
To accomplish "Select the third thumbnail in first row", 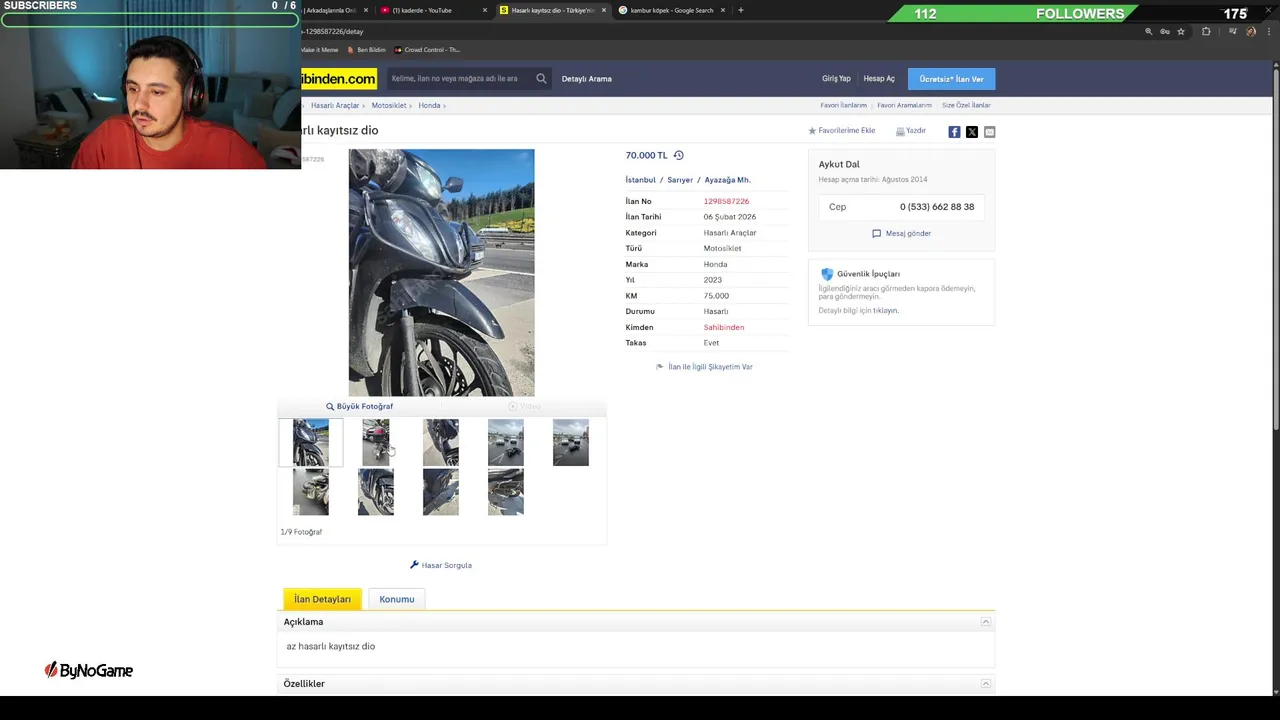I will click(x=441, y=443).
